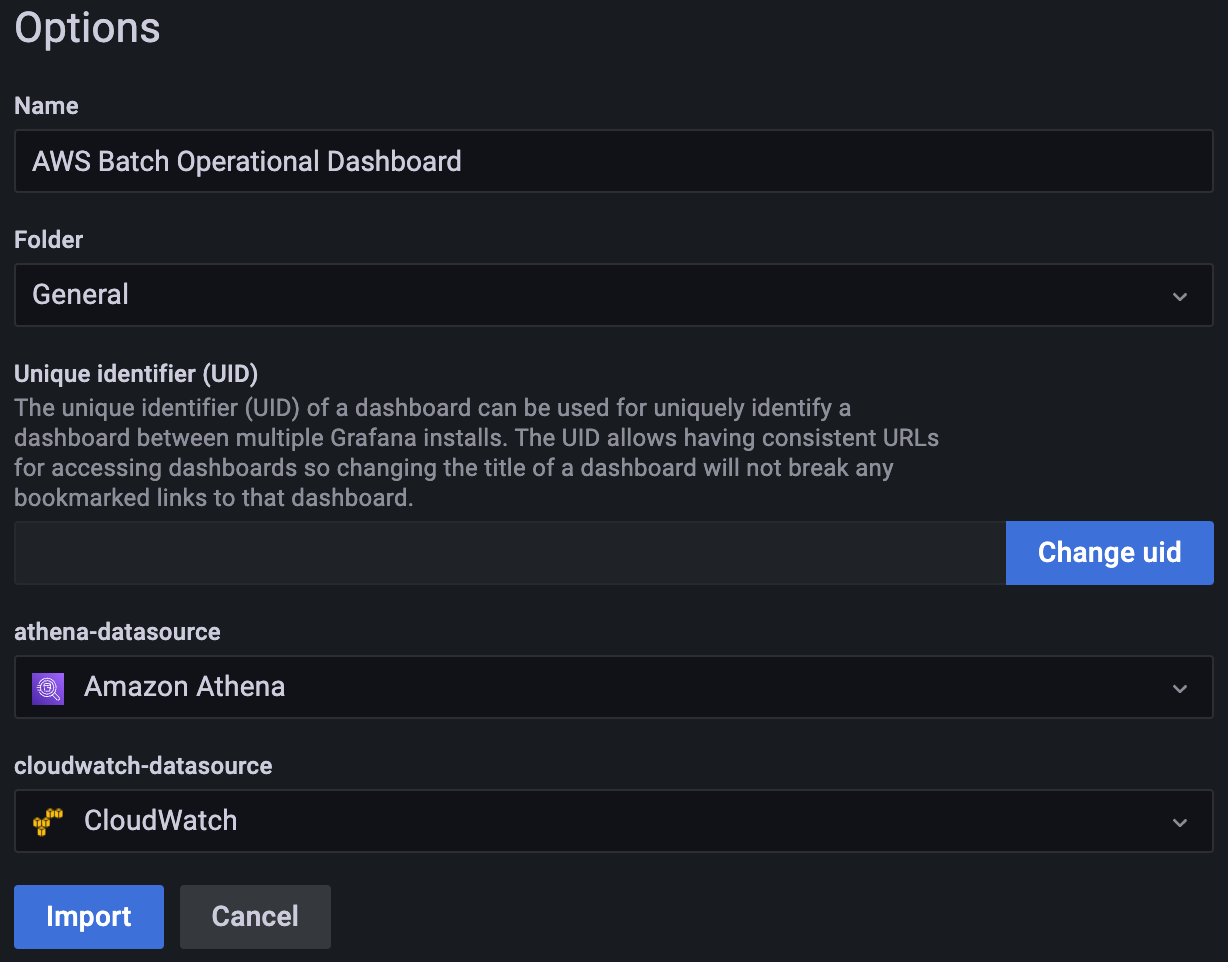Open the Folder dropdown showing General
This screenshot has height=962, width=1228.
[x=614, y=295]
